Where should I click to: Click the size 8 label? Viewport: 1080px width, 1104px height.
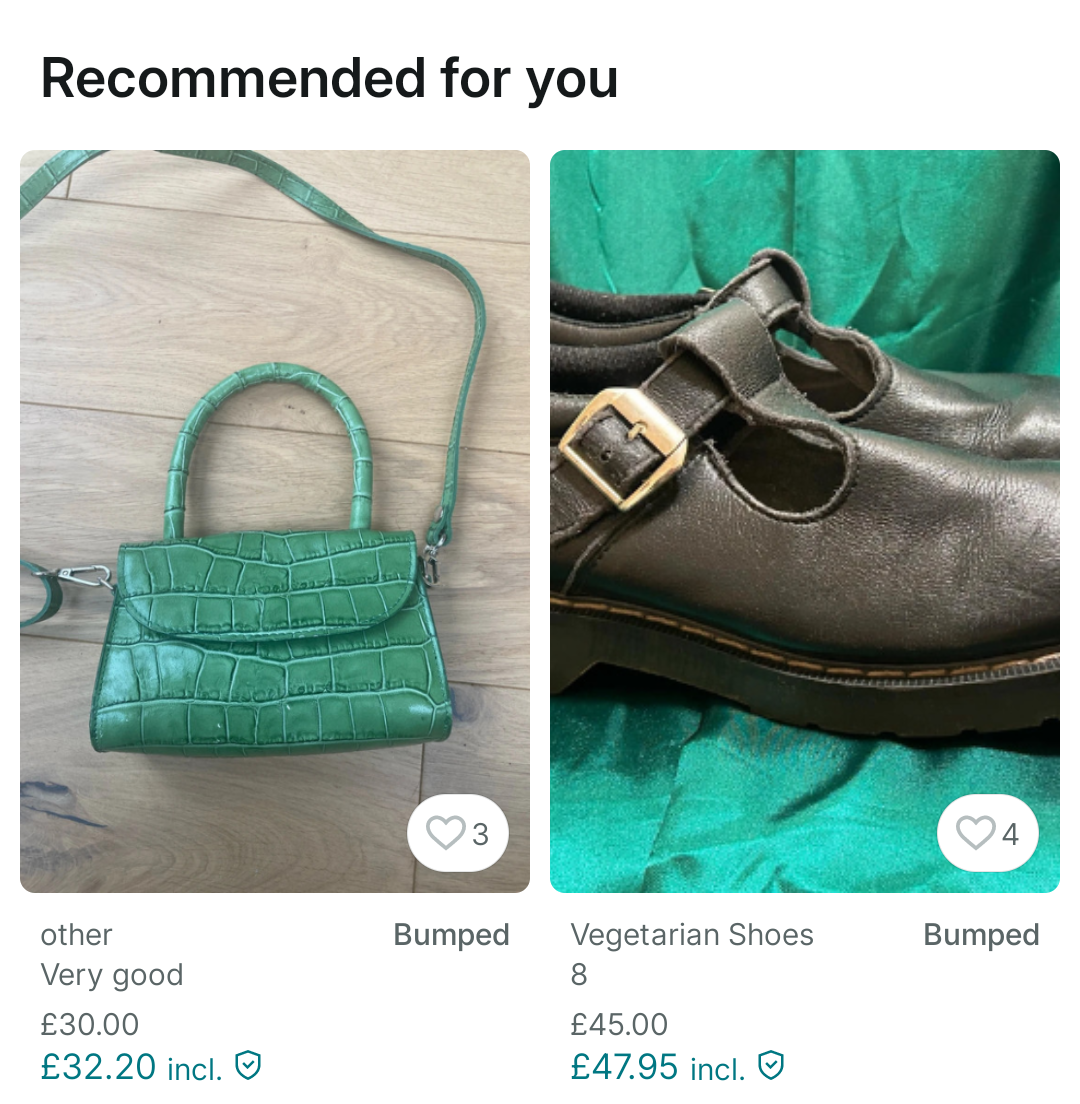(x=579, y=975)
